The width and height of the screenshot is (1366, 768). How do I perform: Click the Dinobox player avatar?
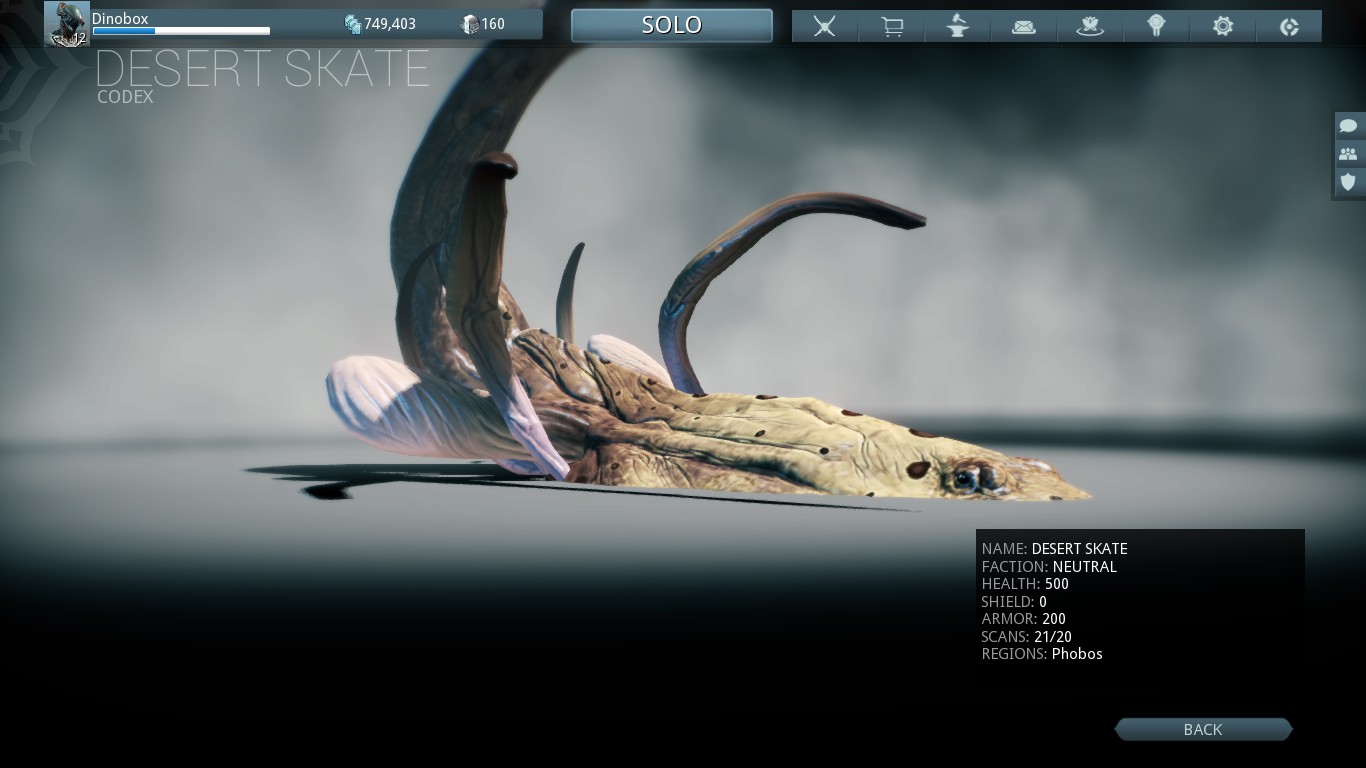[x=67, y=24]
